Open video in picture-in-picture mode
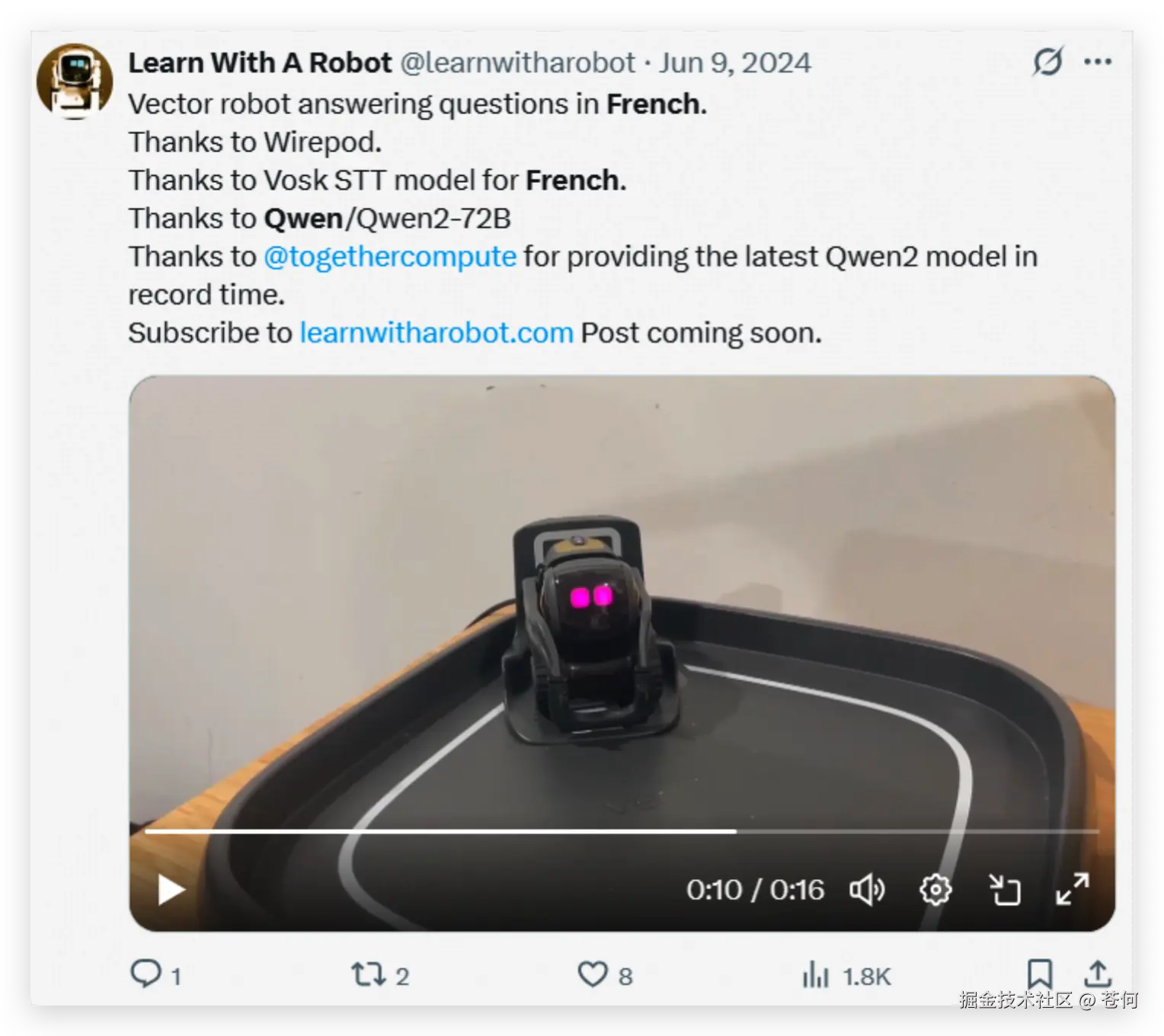This screenshot has width=1164, height=1036. [1004, 890]
